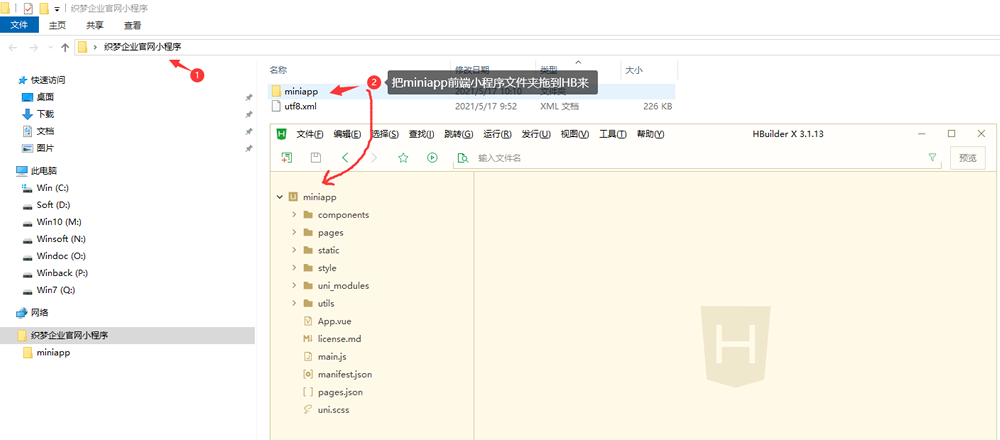Select Soft (D:) drive in navigation pane
This screenshot has width=1000, height=440.
tap(53, 205)
